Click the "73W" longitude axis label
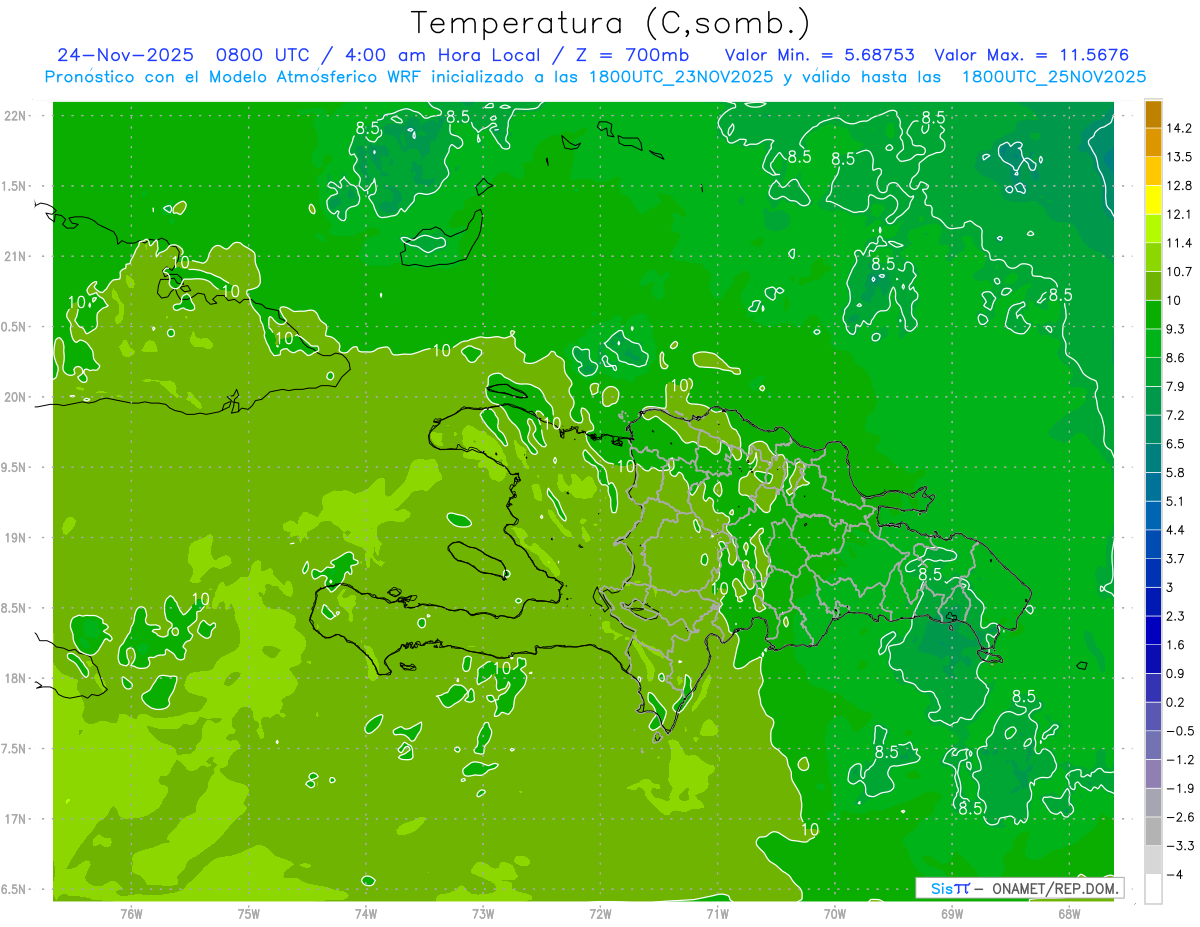Viewport: 1200px width, 927px height. click(x=483, y=913)
